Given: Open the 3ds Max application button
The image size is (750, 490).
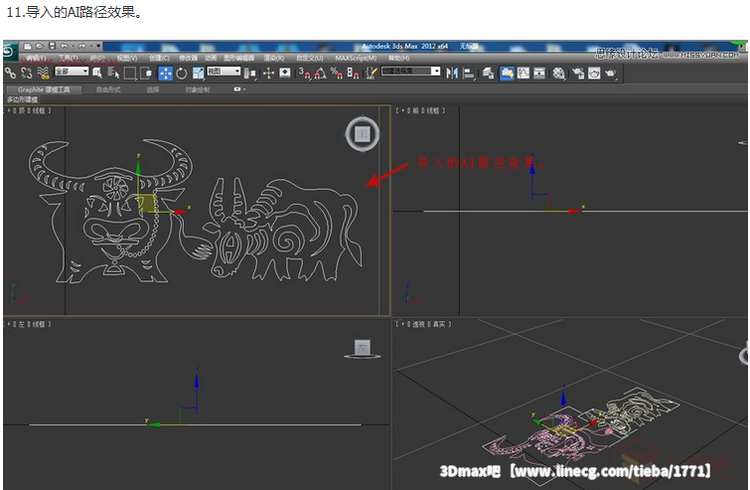Looking at the screenshot, I should point(10,52).
